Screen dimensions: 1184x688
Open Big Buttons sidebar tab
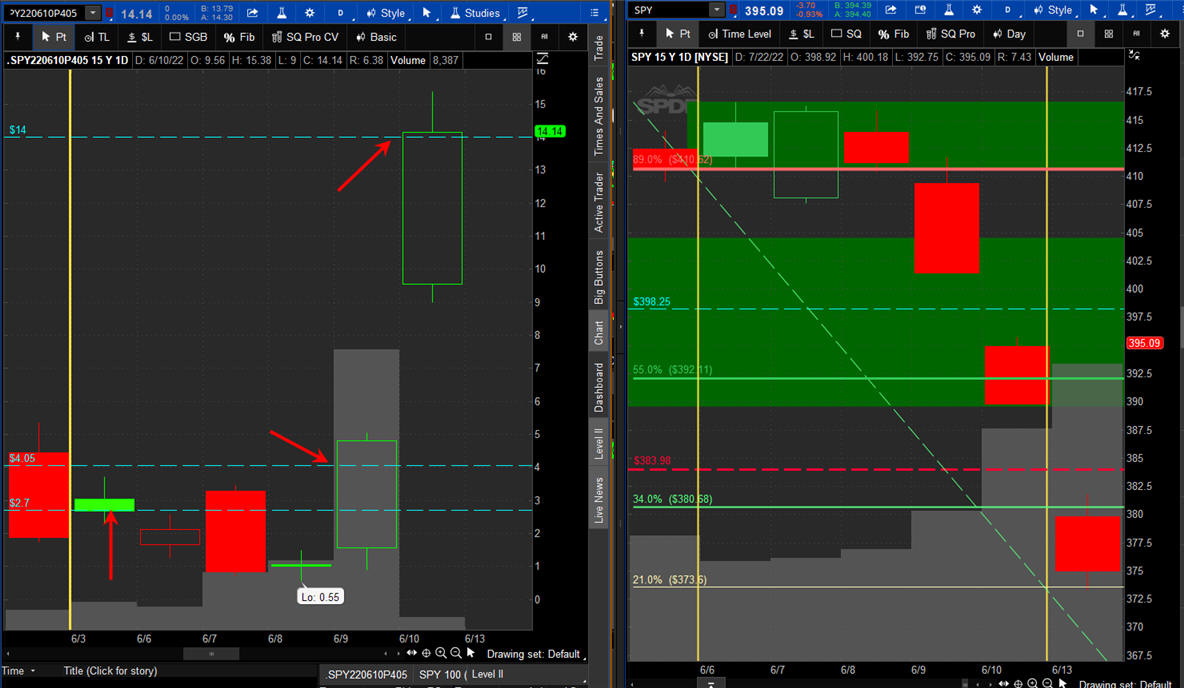click(x=599, y=276)
